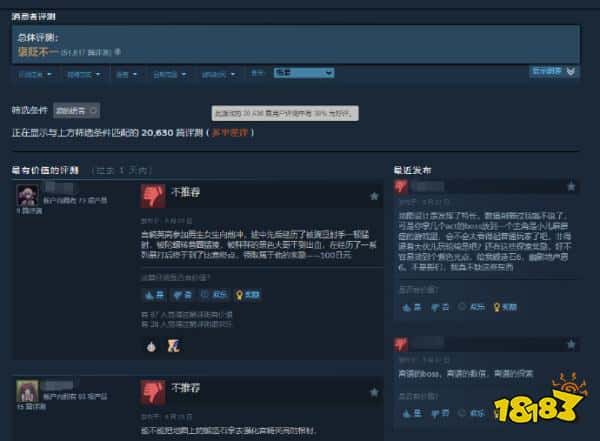The height and width of the screenshot is (441, 600).
Task: Open avatar of the second 不推荐 review author
Action: tap(28, 391)
